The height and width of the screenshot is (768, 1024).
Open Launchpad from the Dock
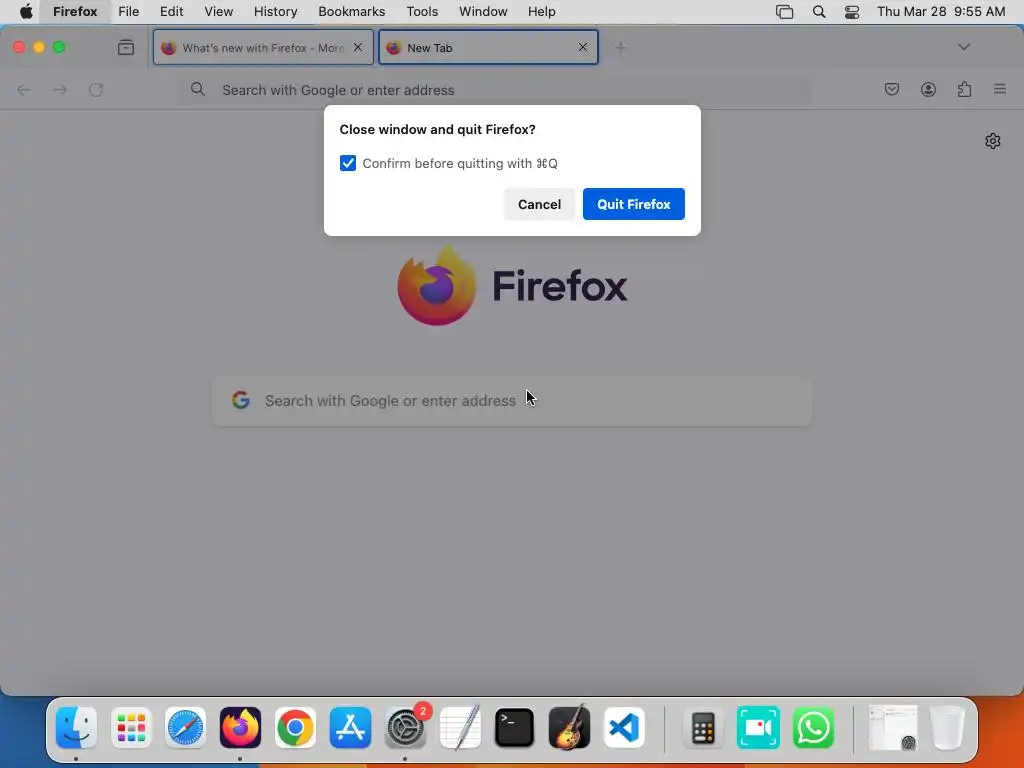131,728
